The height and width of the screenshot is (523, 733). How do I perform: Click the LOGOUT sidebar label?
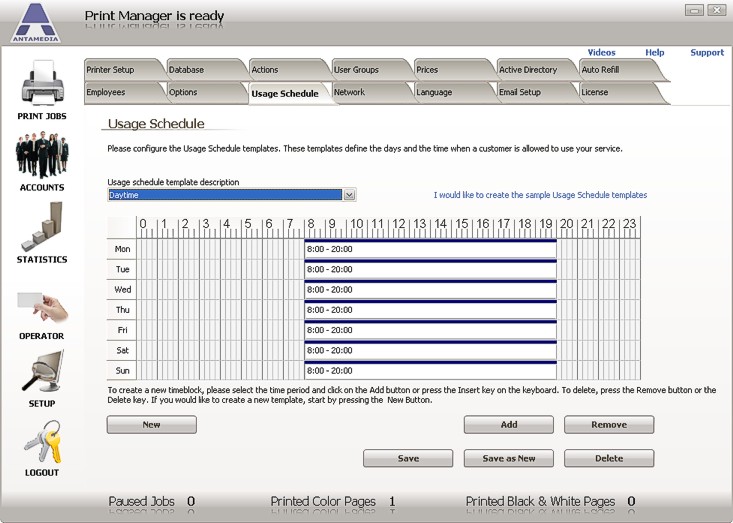[42, 473]
